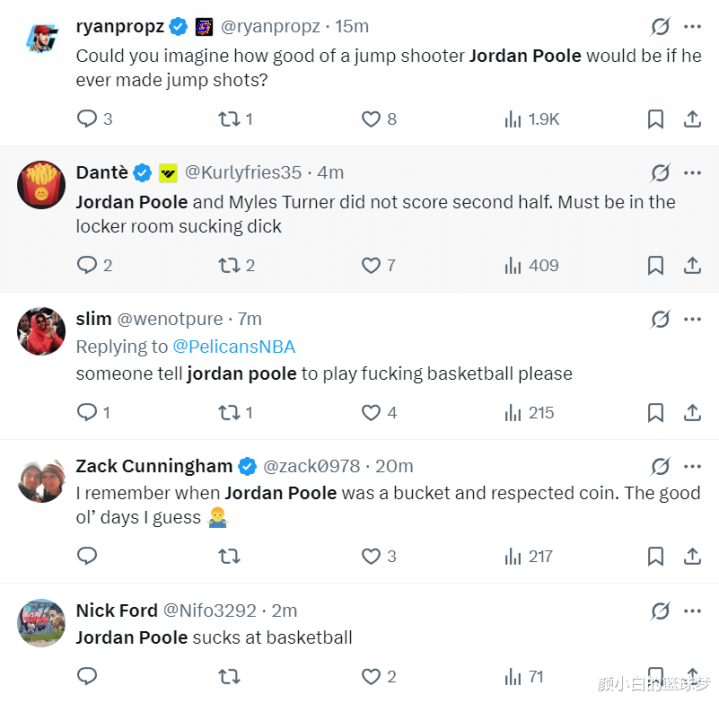This screenshot has height=703, width=719.
Task: Repost ryanpropz's tweet about Jordan Poole
Action: point(229,119)
